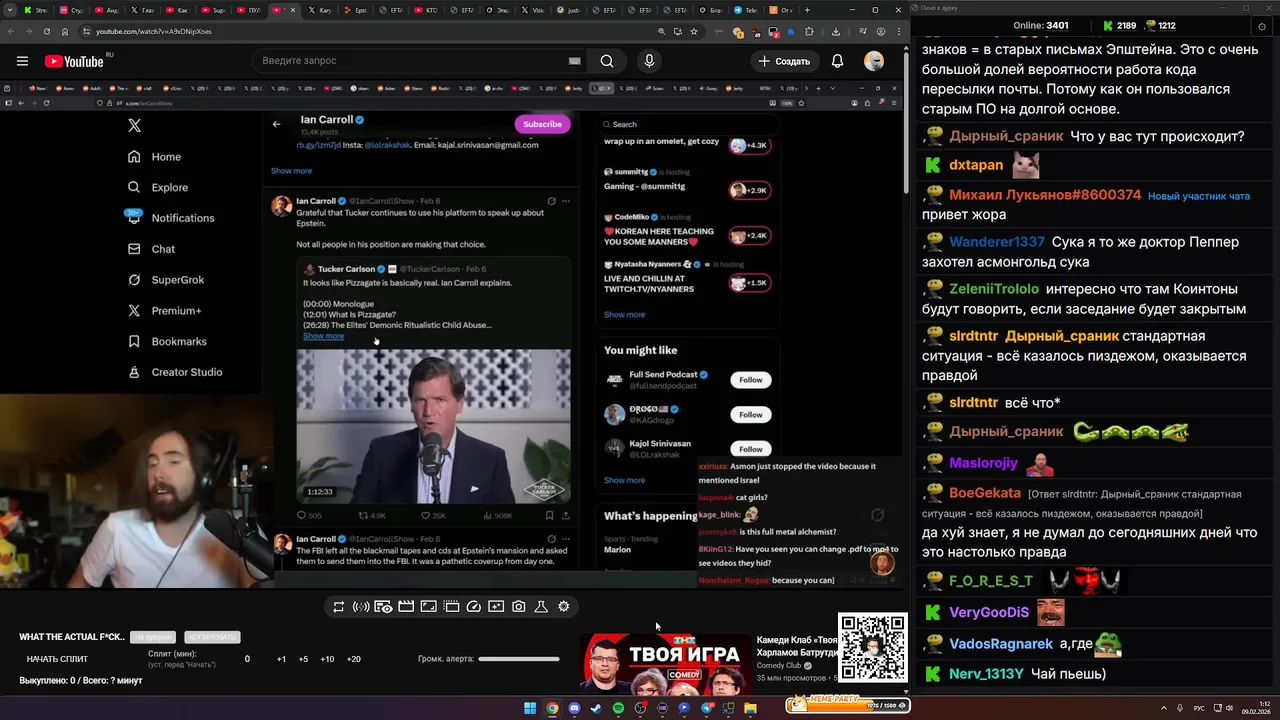The image size is (1280, 720).
Task: Expand 'Show more' under the Tucker Carlson quoted tweet
Action: click(323, 336)
